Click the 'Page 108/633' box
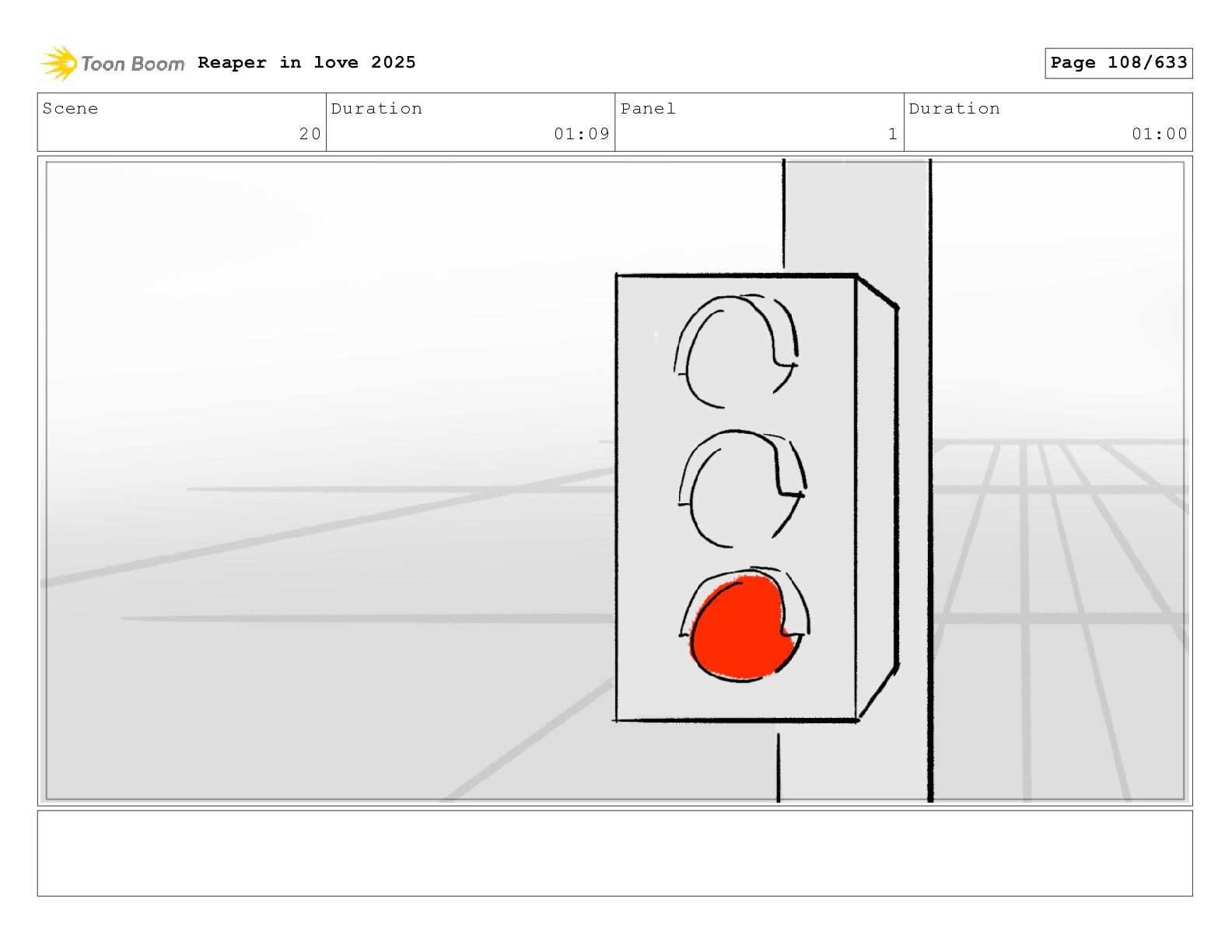 click(1118, 63)
